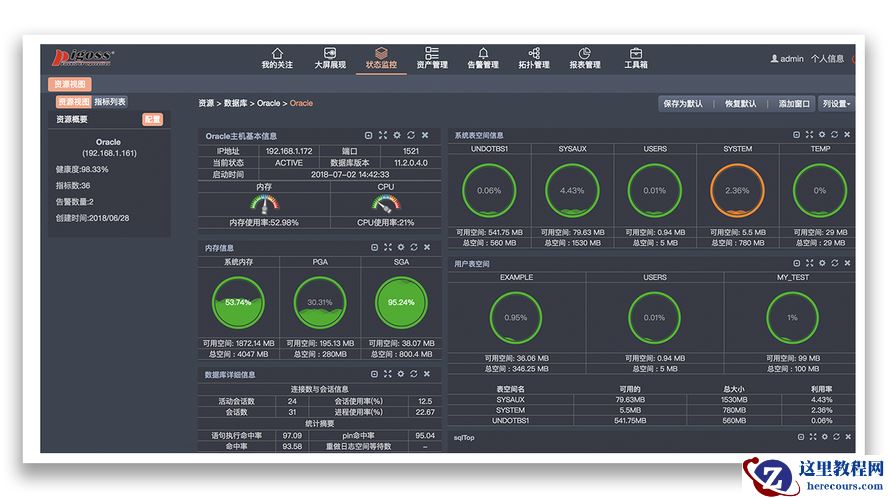Viewport: 889px width, 498px height.
Task: Open the 告警管理 bell navigation item
Action: (x=483, y=58)
